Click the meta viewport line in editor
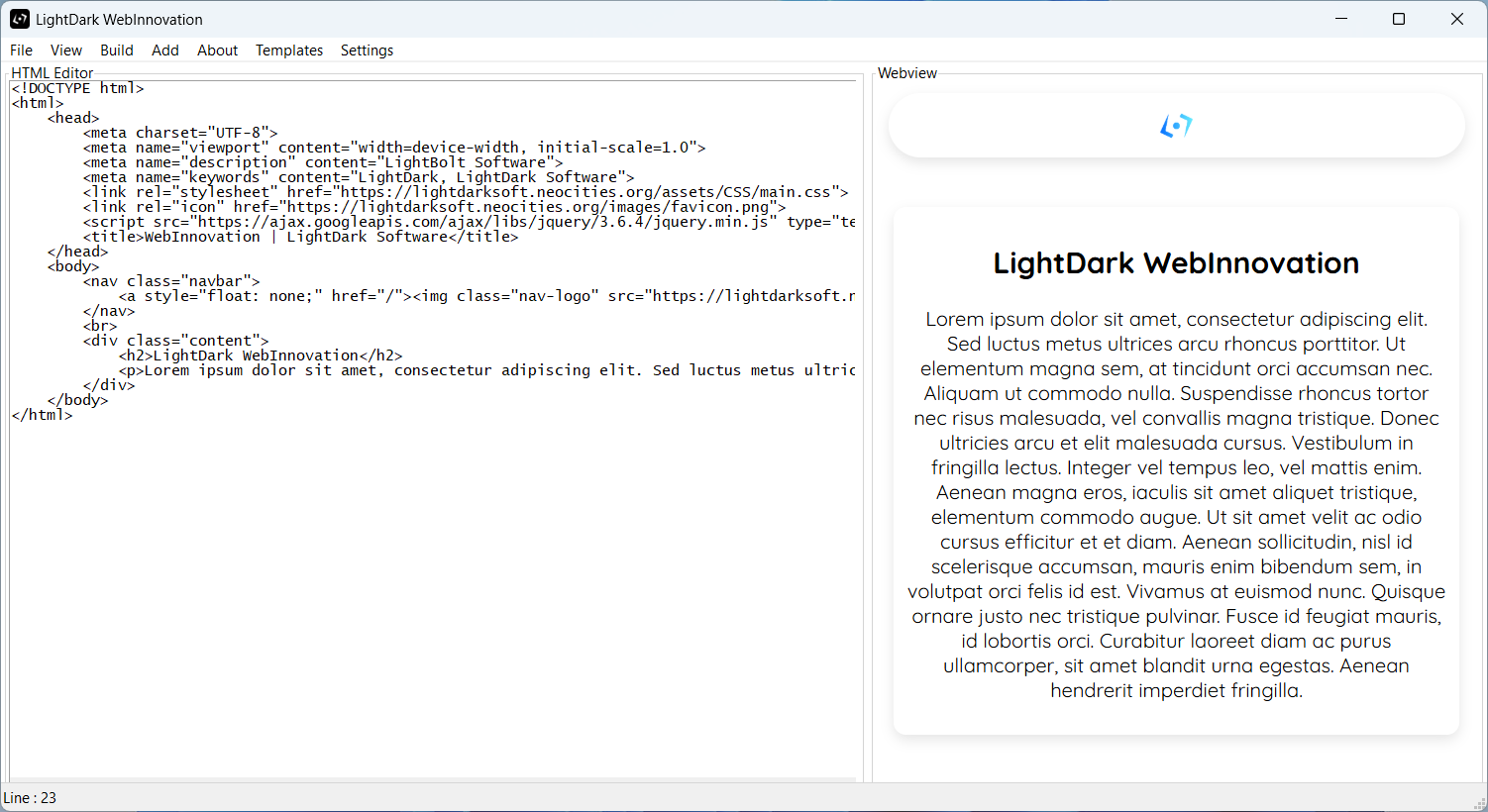The height and width of the screenshot is (812, 1488). coord(394,148)
